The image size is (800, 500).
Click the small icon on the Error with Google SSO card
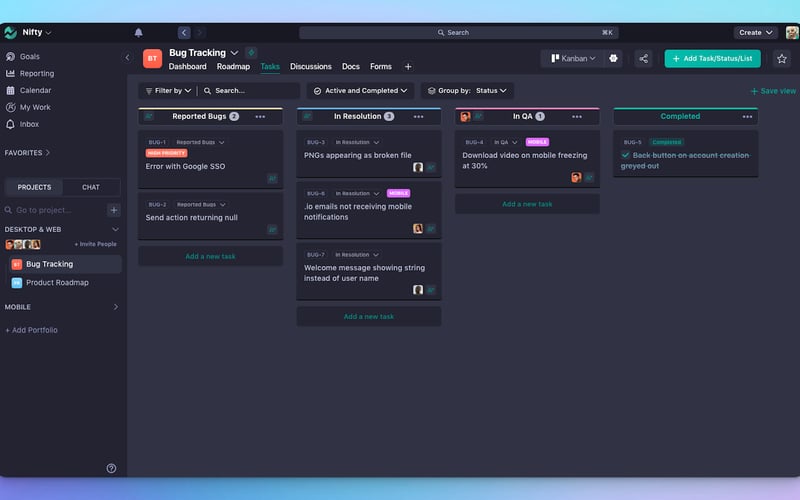(272, 179)
